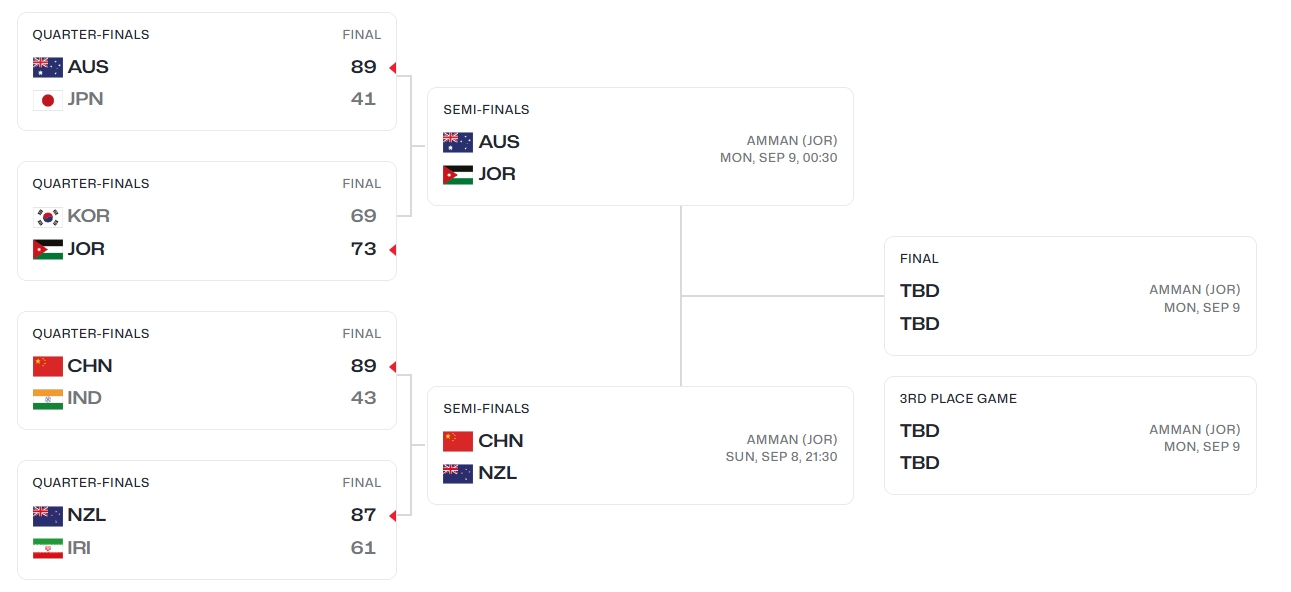Open the Final game card
The height and width of the screenshot is (592, 1291).
click(x=1070, y=296)
